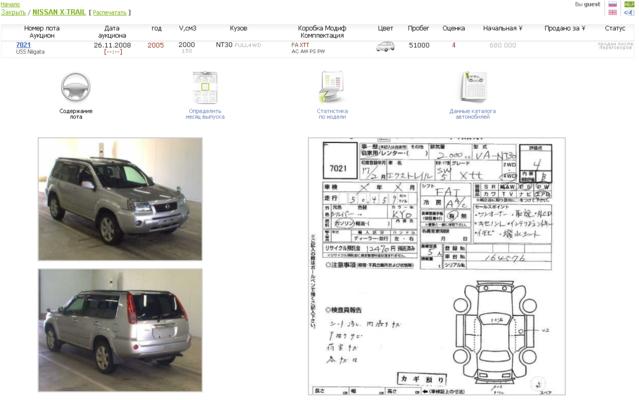The image size is (639, 400).
Task: Open the 'Данные каталога автомобилей' catalog icon
Action: (473, 87)
